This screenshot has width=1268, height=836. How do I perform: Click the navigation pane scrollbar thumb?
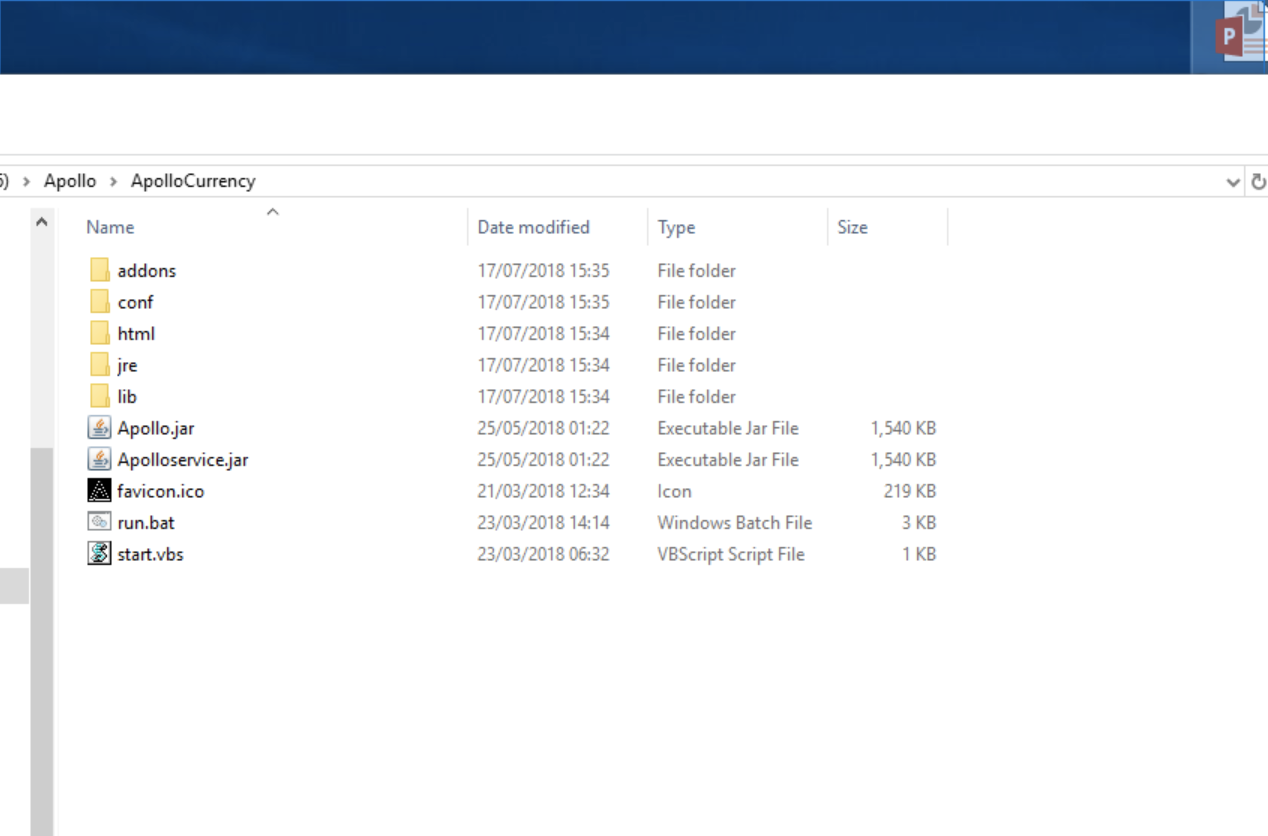coord(41,642)
